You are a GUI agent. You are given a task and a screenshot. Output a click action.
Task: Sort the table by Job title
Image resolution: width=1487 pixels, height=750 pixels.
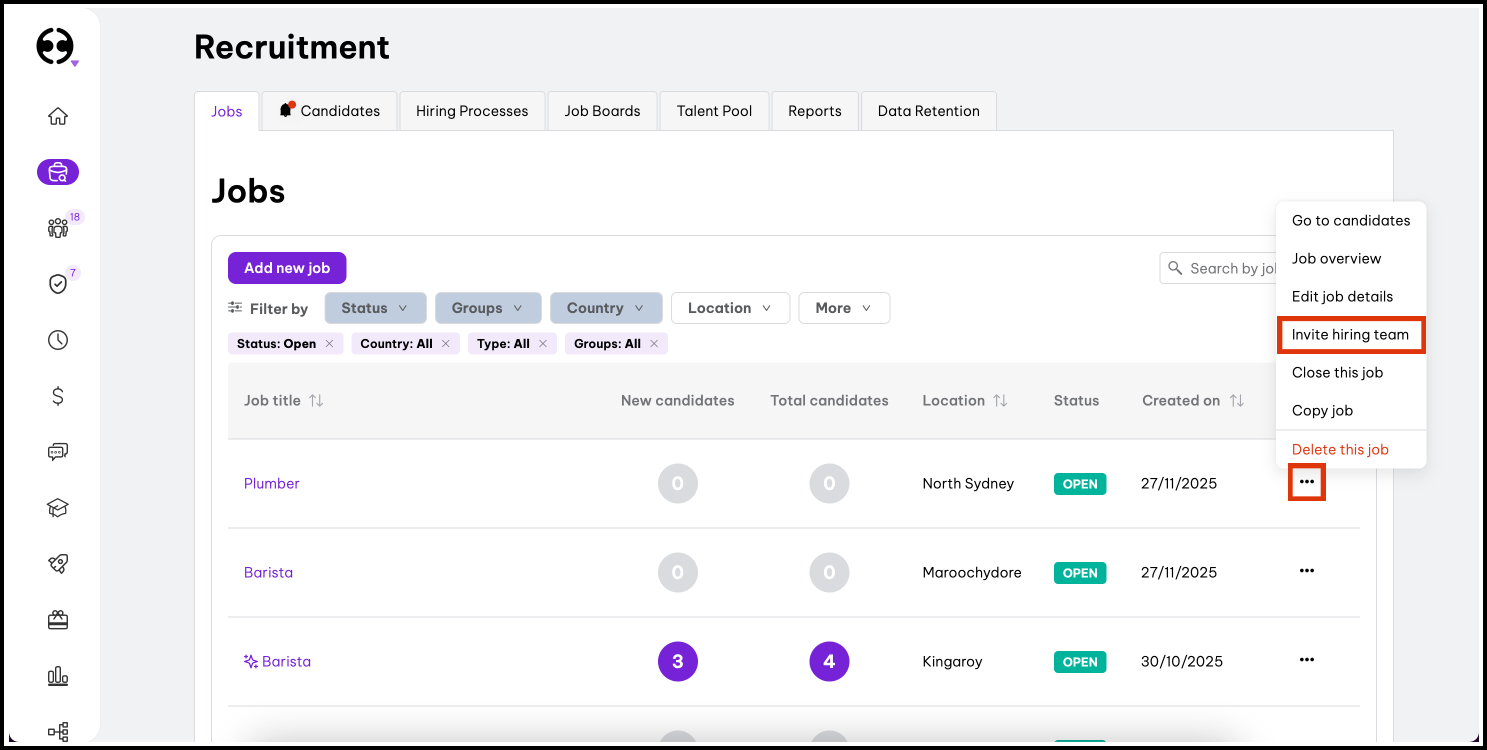[316, 401]
